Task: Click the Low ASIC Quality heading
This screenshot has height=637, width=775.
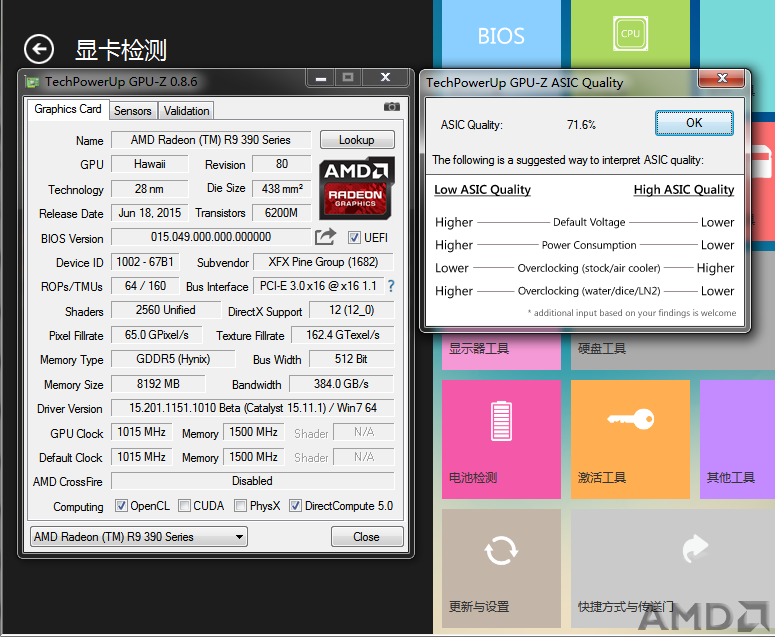Action: point(482,190)
